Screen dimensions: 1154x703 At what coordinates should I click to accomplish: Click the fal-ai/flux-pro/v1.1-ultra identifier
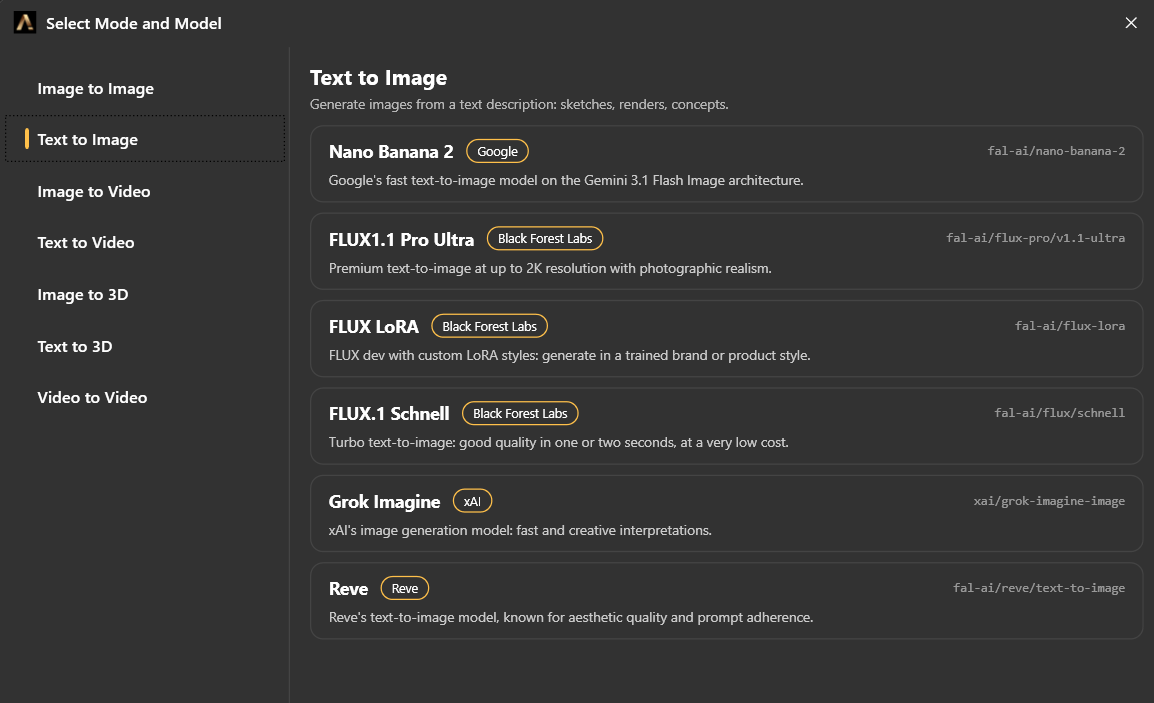pyautogui.click(x=1036, y=238)
